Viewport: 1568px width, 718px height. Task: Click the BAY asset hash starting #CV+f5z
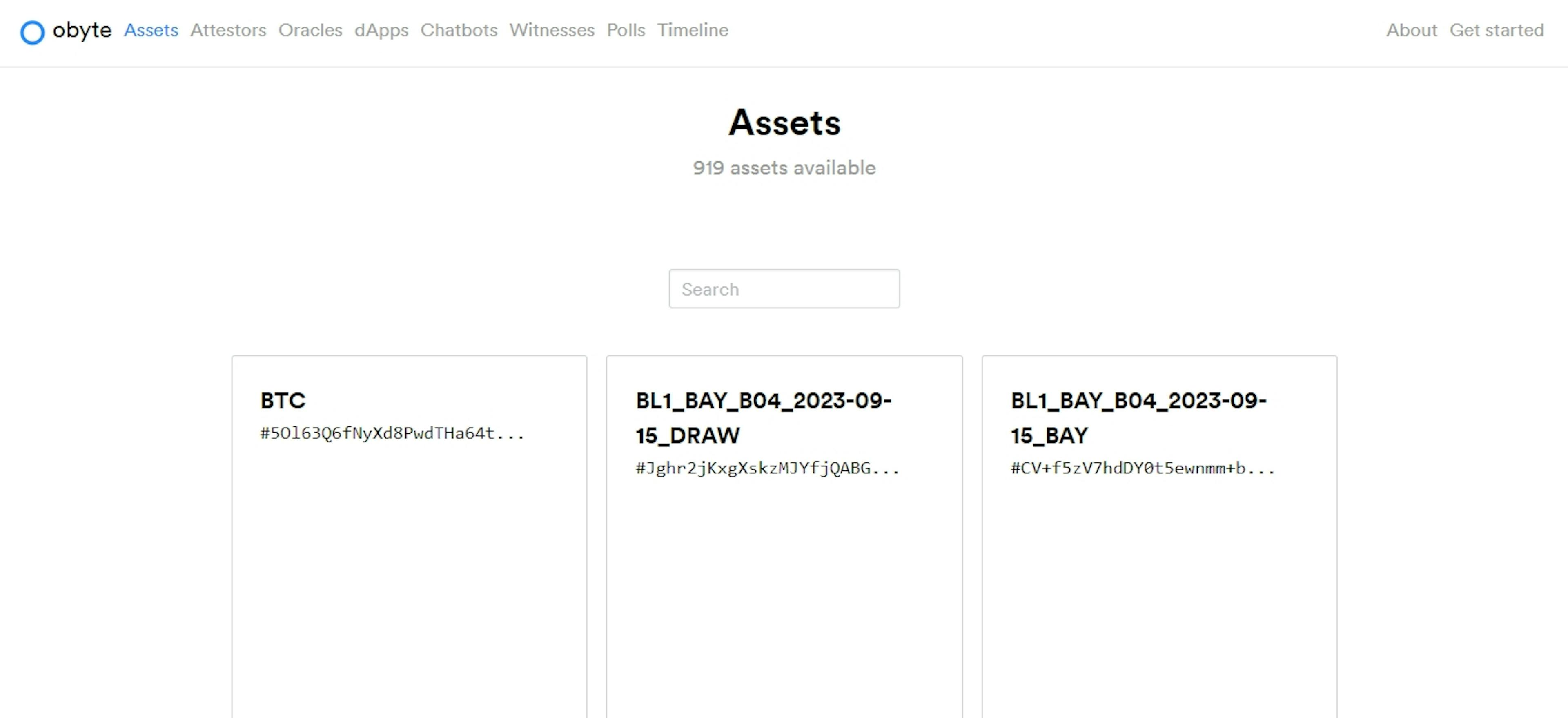click(1143, 468)
